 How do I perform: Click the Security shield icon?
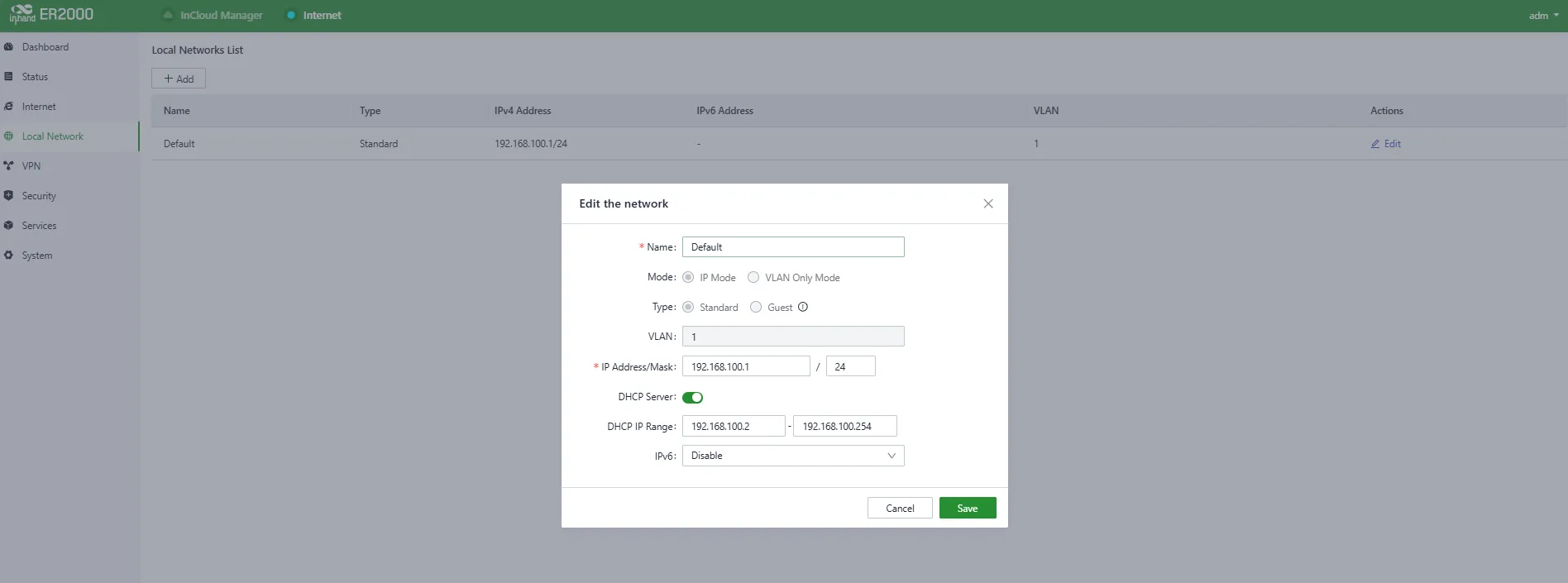pyautogui.click(x=8, y=196)
